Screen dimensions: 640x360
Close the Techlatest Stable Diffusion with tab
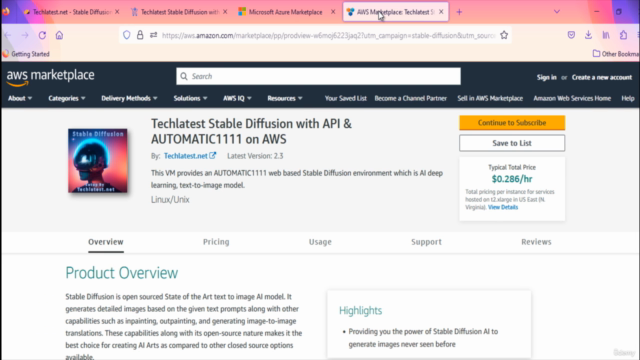pos(225,12)
